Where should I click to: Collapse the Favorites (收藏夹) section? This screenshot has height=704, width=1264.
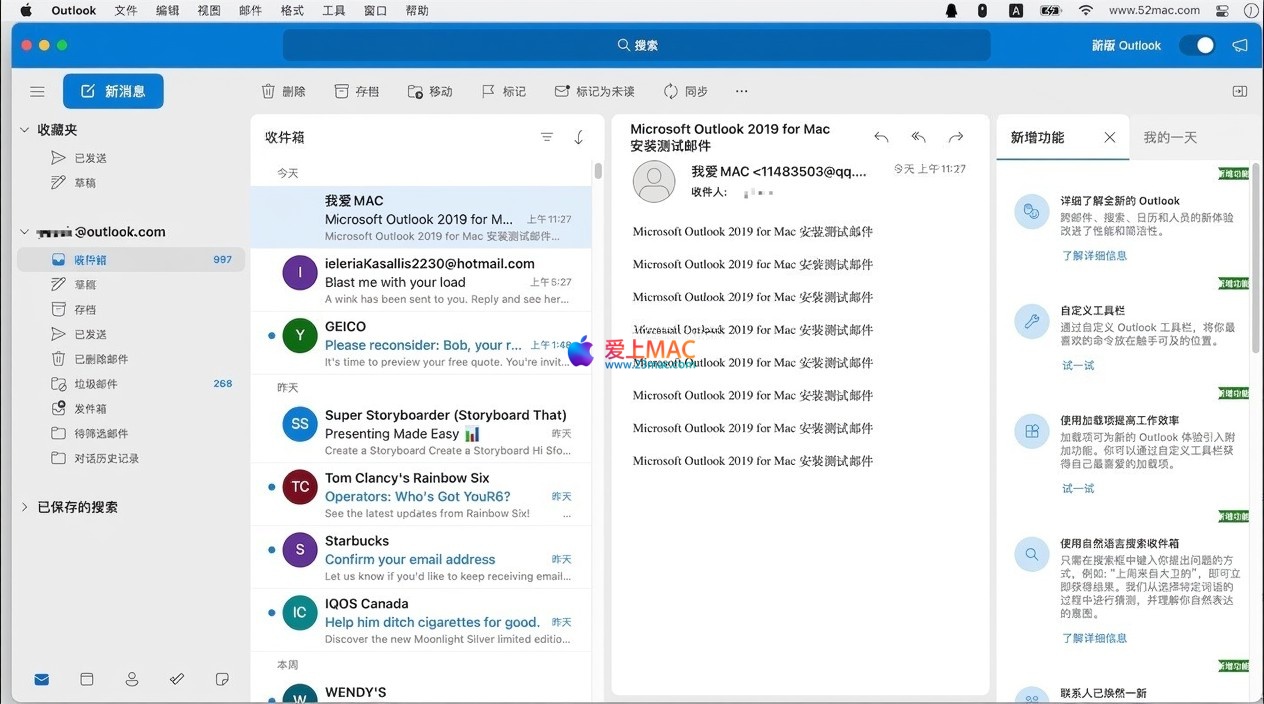[25, 130]
